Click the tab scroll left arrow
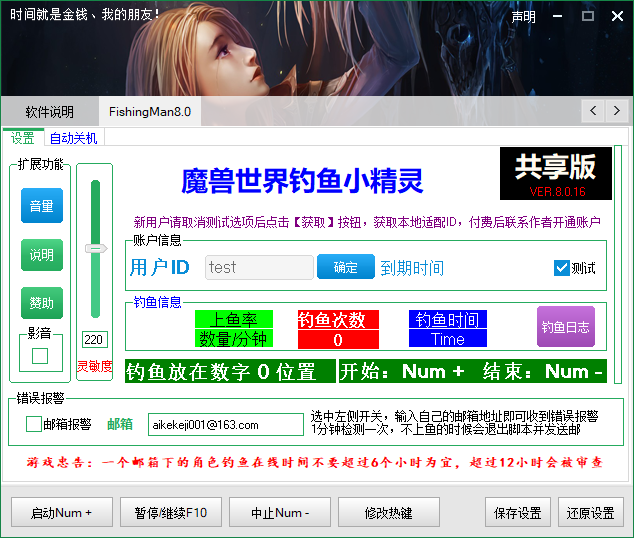Viewport: 634px width, 538px height. tap(593, 111)
